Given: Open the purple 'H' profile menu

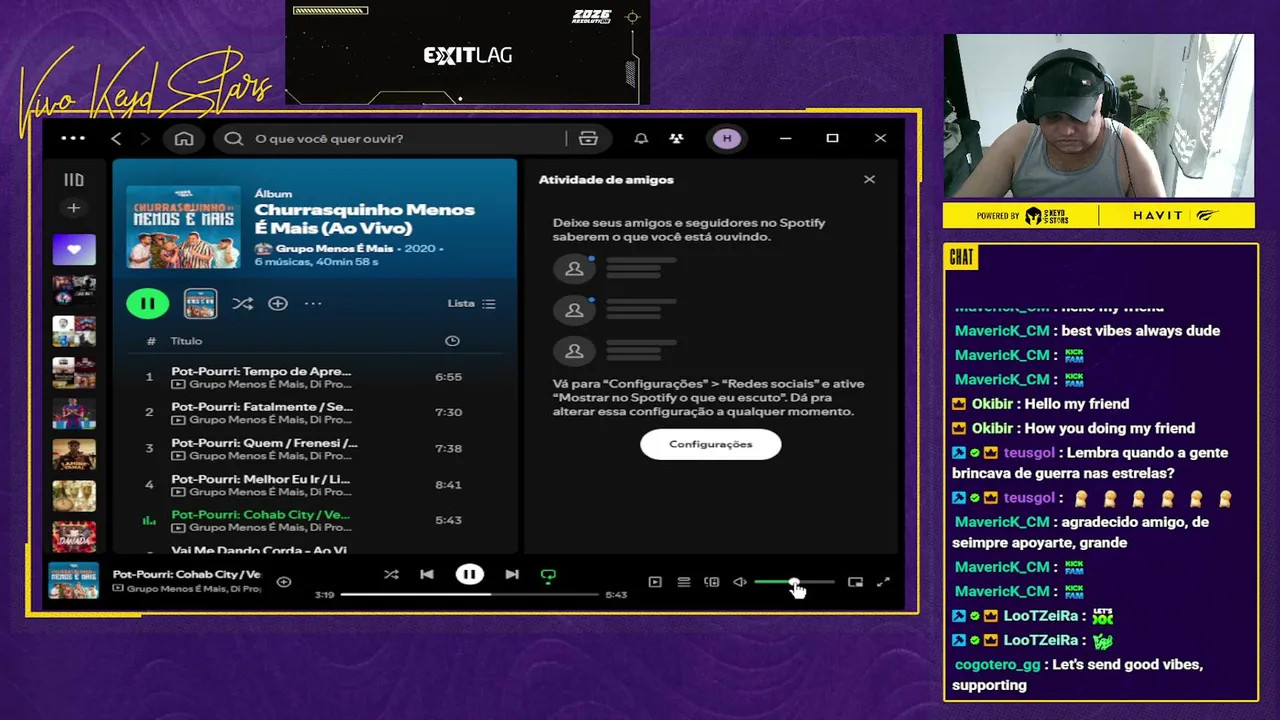Looking at the screenshot, I should 727,138.
